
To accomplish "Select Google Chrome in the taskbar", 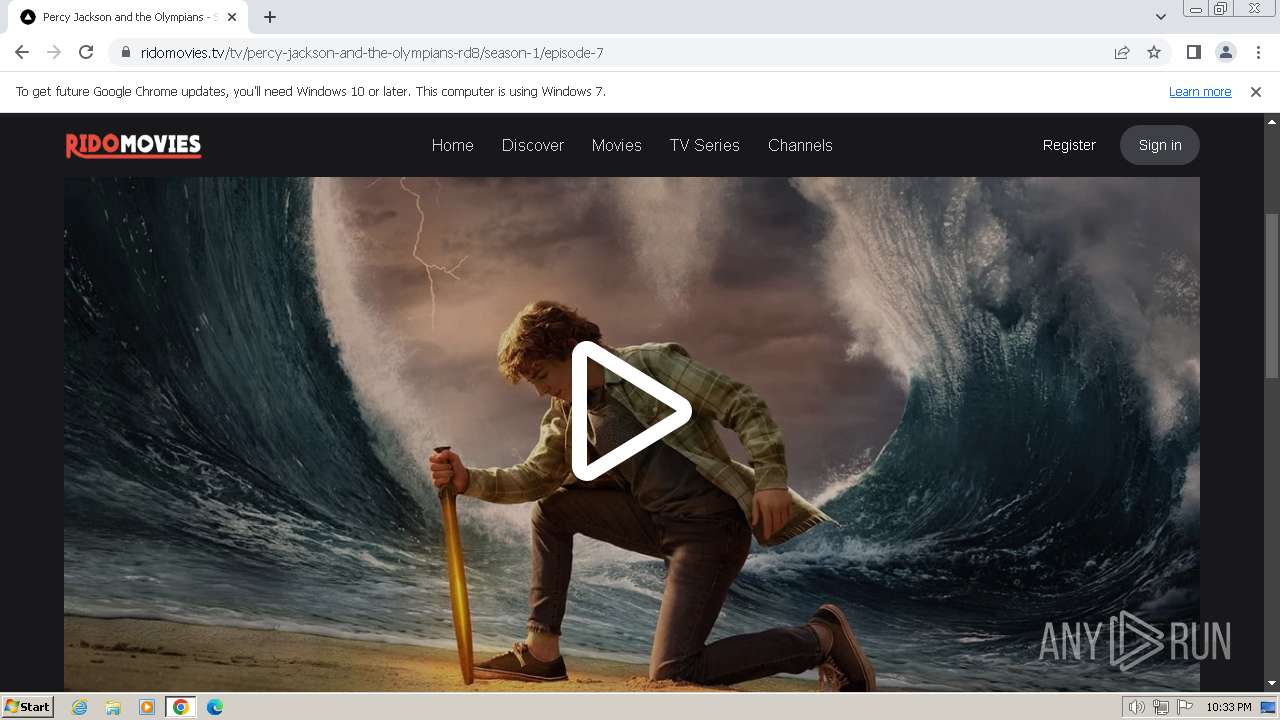I will pyautogui.click(x=180, y=707).
